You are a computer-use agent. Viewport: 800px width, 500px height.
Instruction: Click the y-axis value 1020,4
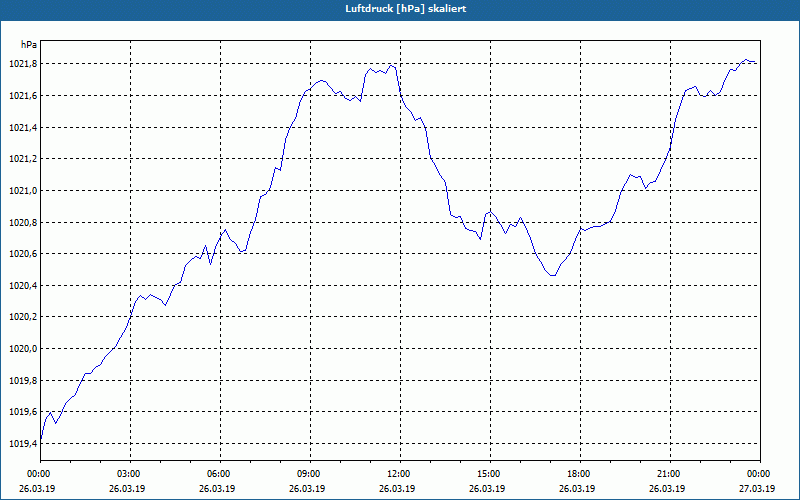23,286
